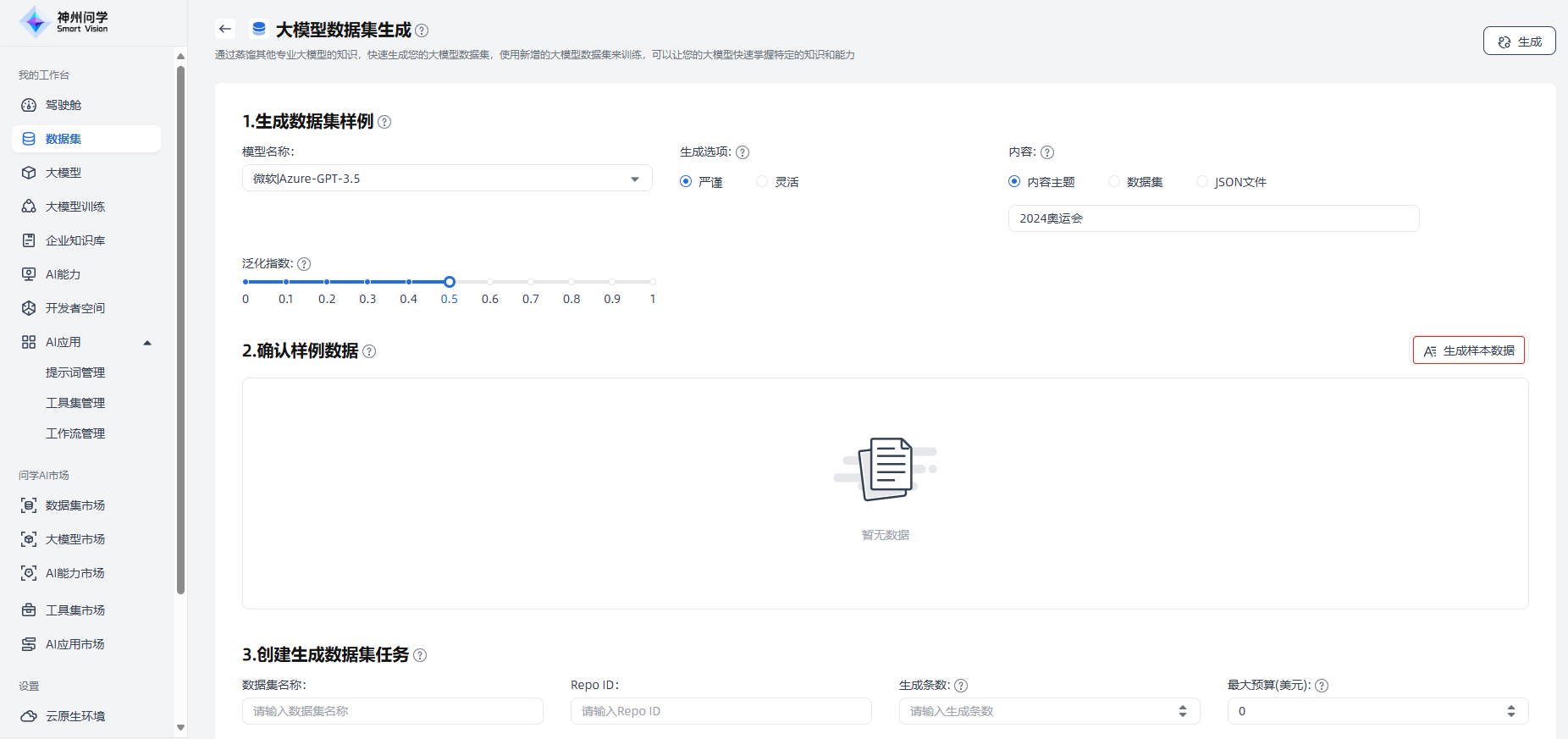This screenshot has height=739, width=1568.
Task: Click help icon next to 泛化指数
Action: click(304, 264)
